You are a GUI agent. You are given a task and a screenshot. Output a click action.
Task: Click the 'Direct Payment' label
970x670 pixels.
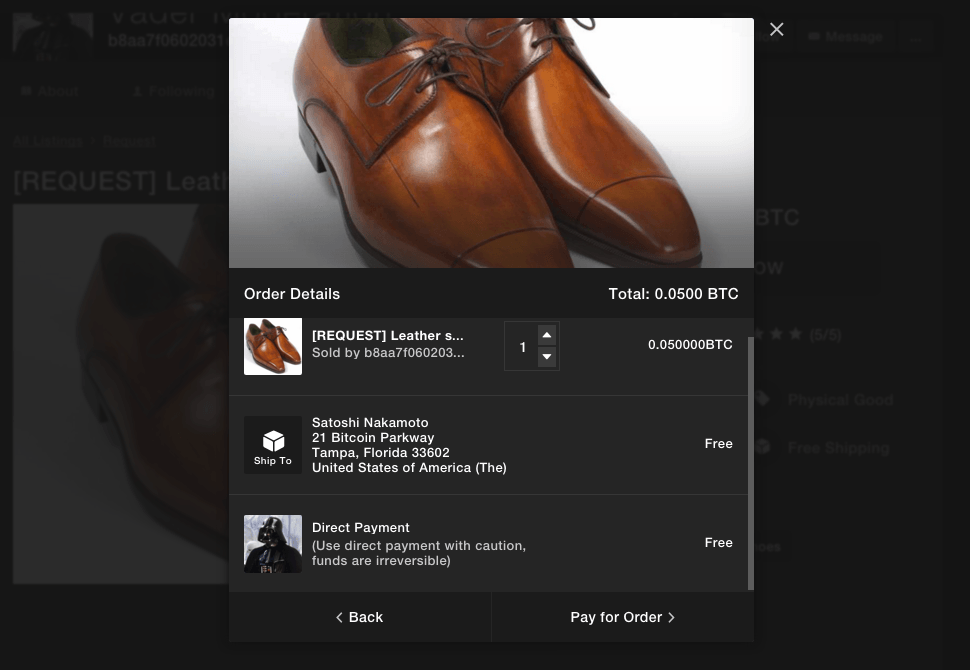point(361,528)
